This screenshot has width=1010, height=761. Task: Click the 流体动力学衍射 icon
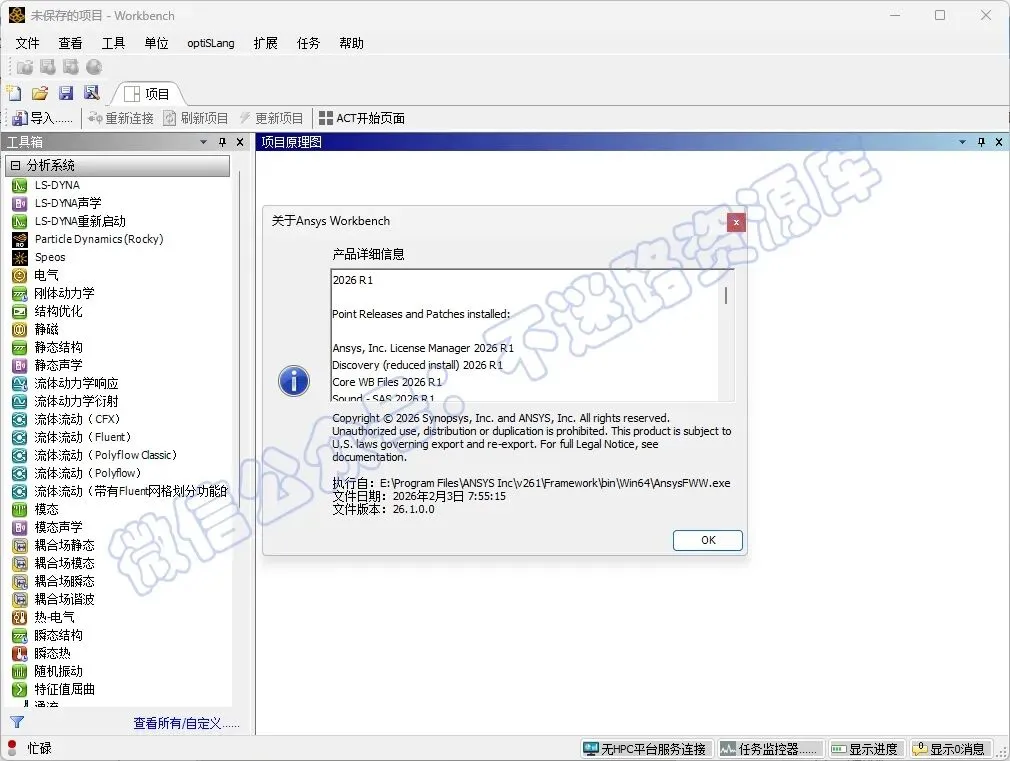[20, 402]
